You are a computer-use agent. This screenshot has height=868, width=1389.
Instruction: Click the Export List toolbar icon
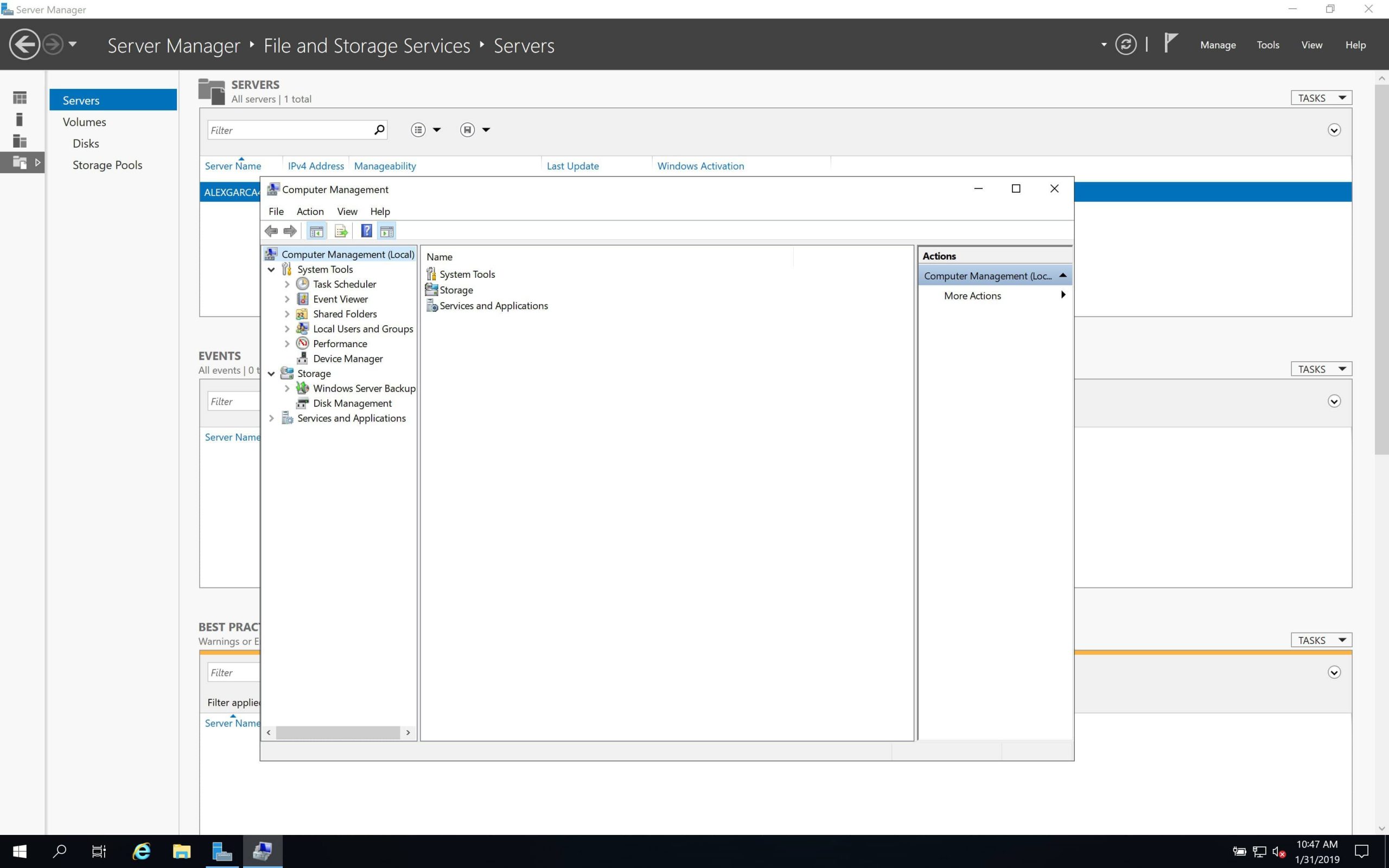(x=341, y=231)
